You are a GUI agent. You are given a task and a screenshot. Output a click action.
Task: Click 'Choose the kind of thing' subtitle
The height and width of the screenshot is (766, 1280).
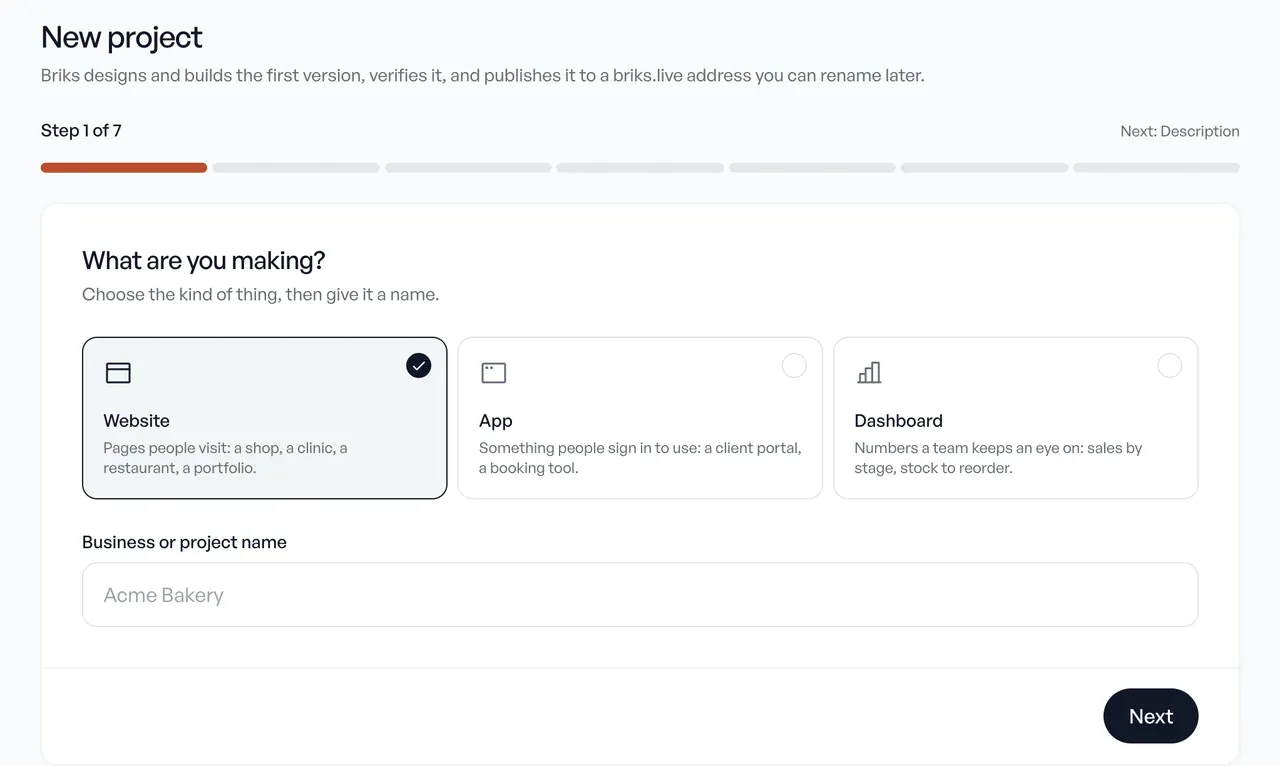[261, 295]
